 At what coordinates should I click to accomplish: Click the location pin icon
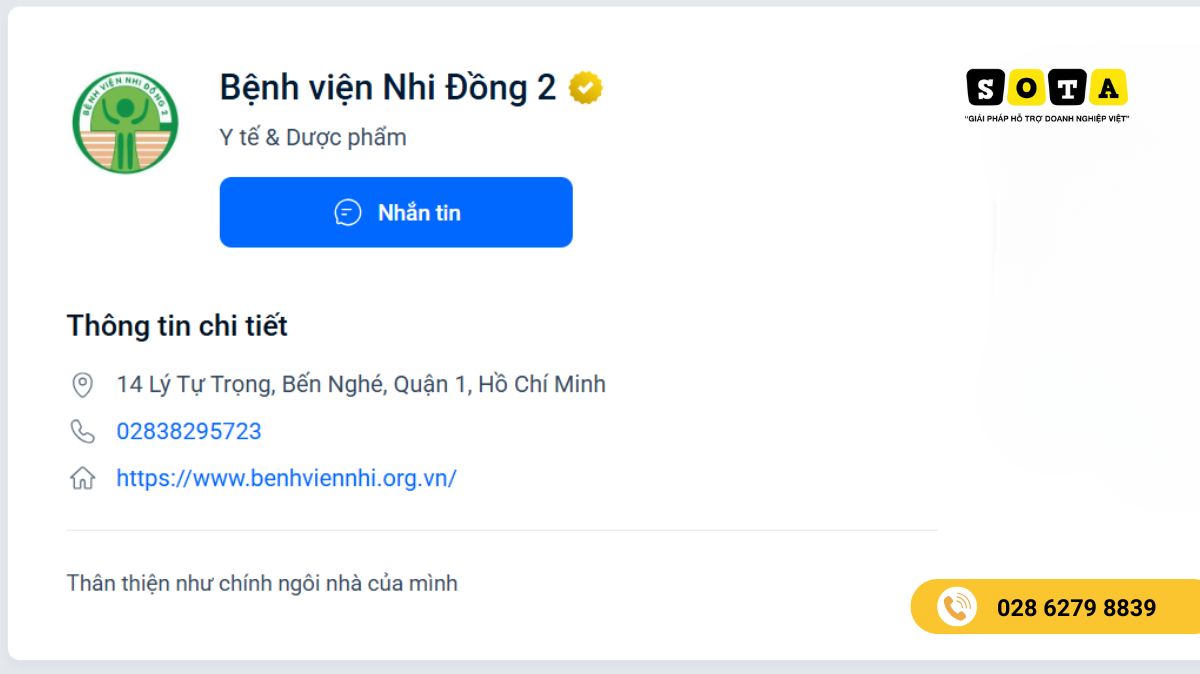point(82,384)
